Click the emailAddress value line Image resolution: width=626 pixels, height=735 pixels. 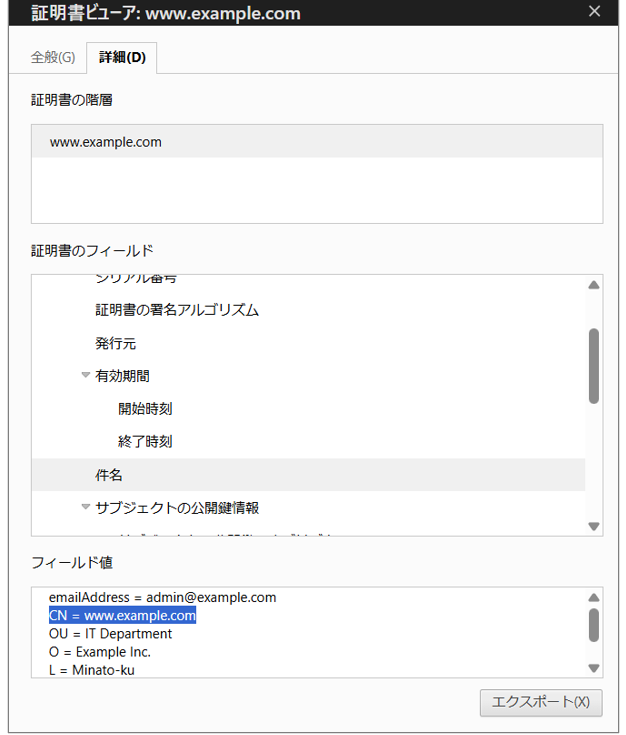pos(162,598)
